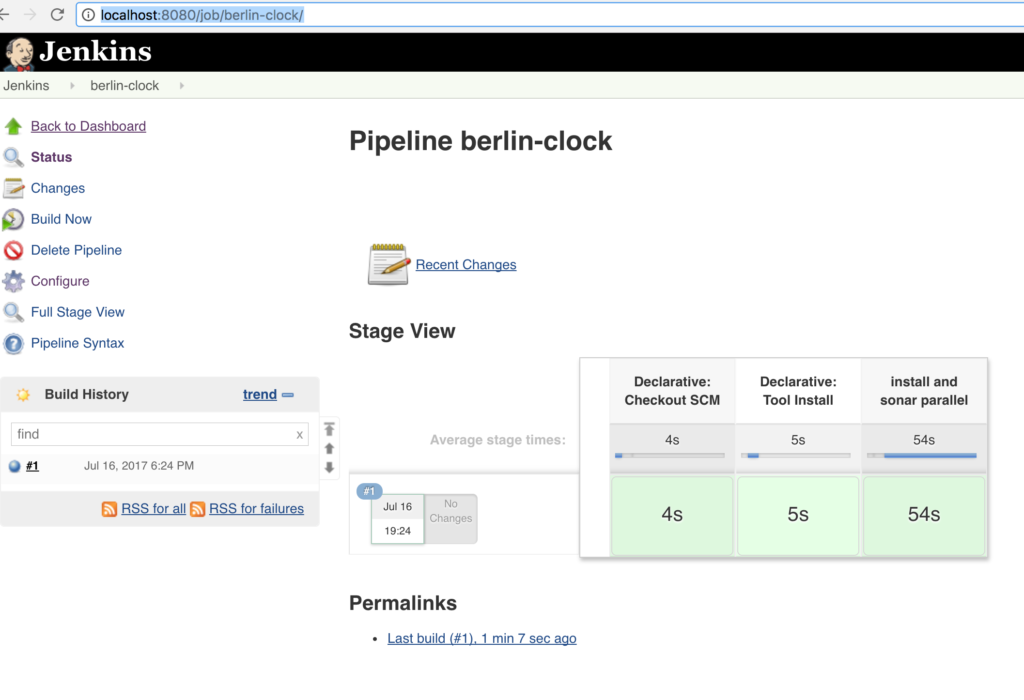Click the Build History sun weather icon
The height and width of the screenshot is (700, 1024).
24,394
